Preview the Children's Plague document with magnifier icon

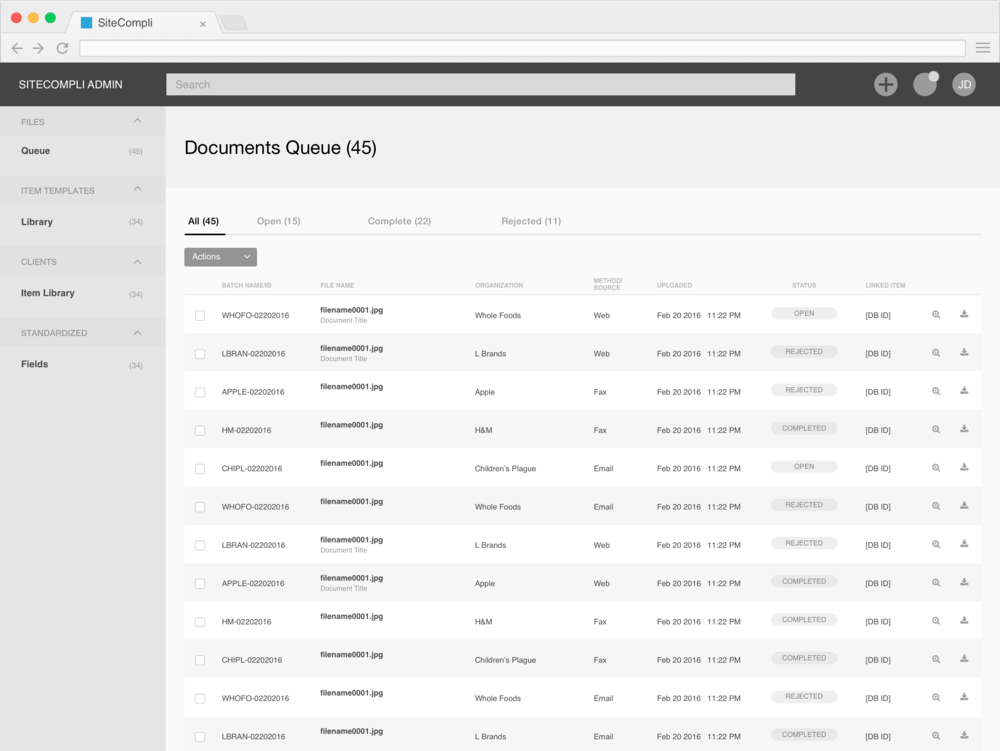coord(936,467)
